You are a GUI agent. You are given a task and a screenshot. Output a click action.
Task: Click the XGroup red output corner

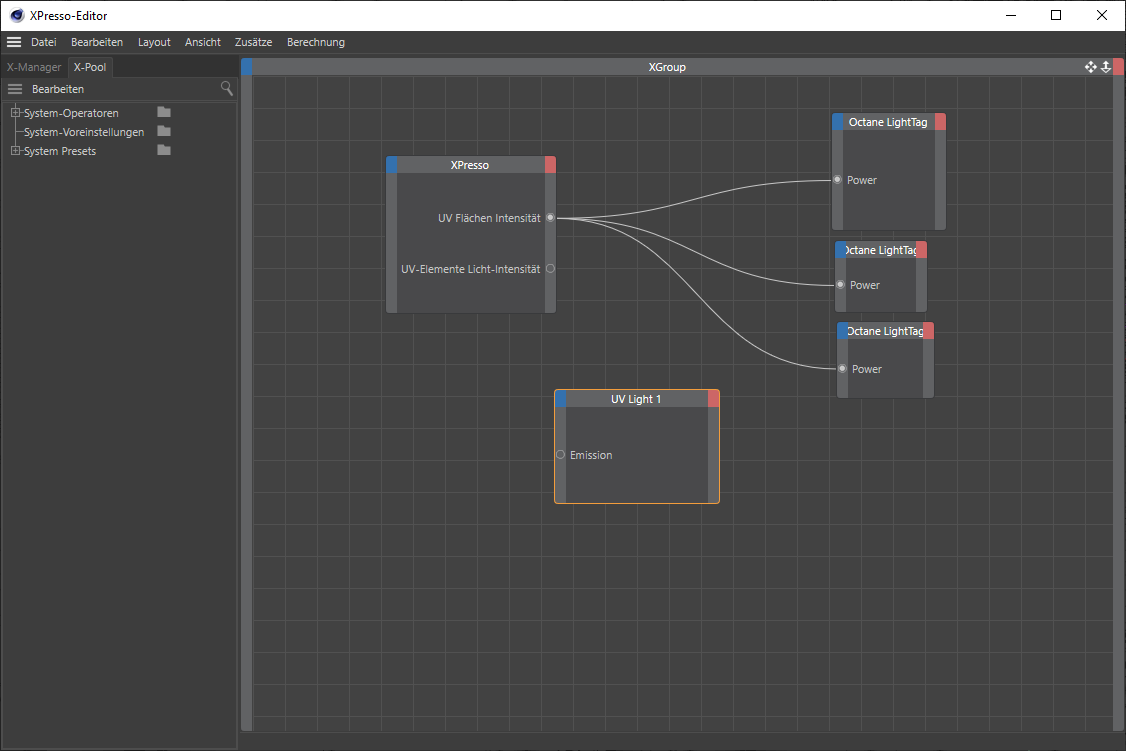click(x=1118, y=67)
